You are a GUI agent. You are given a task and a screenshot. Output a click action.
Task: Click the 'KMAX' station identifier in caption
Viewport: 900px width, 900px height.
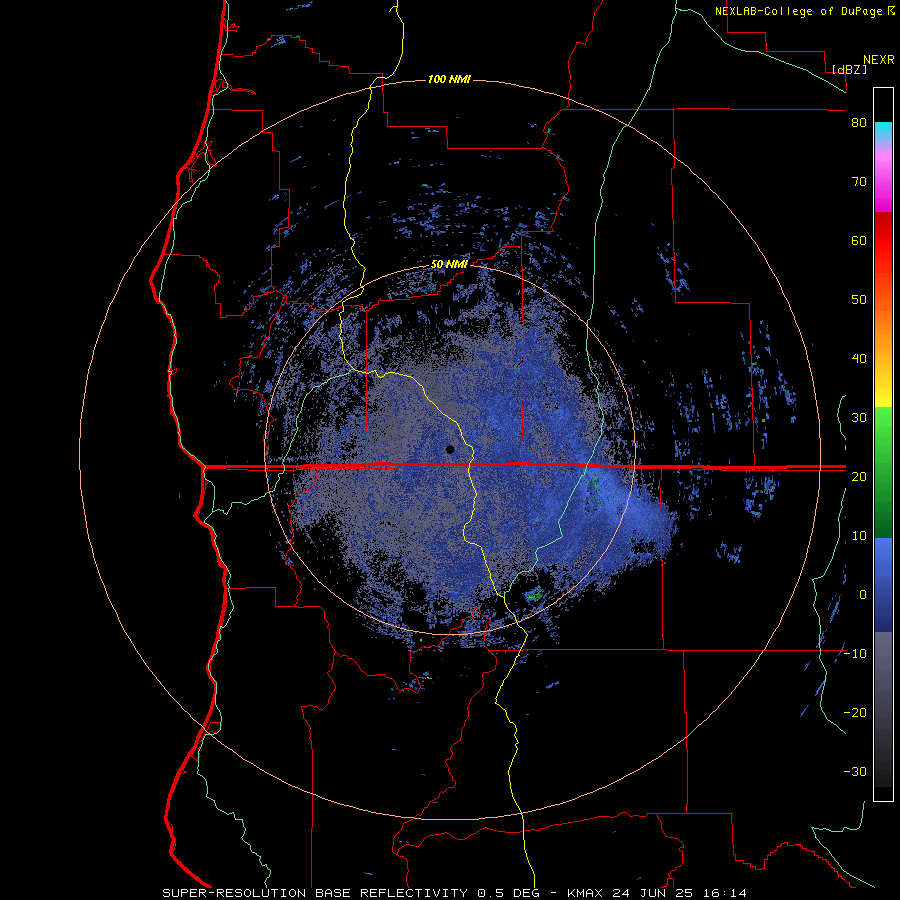click(585, 893)
